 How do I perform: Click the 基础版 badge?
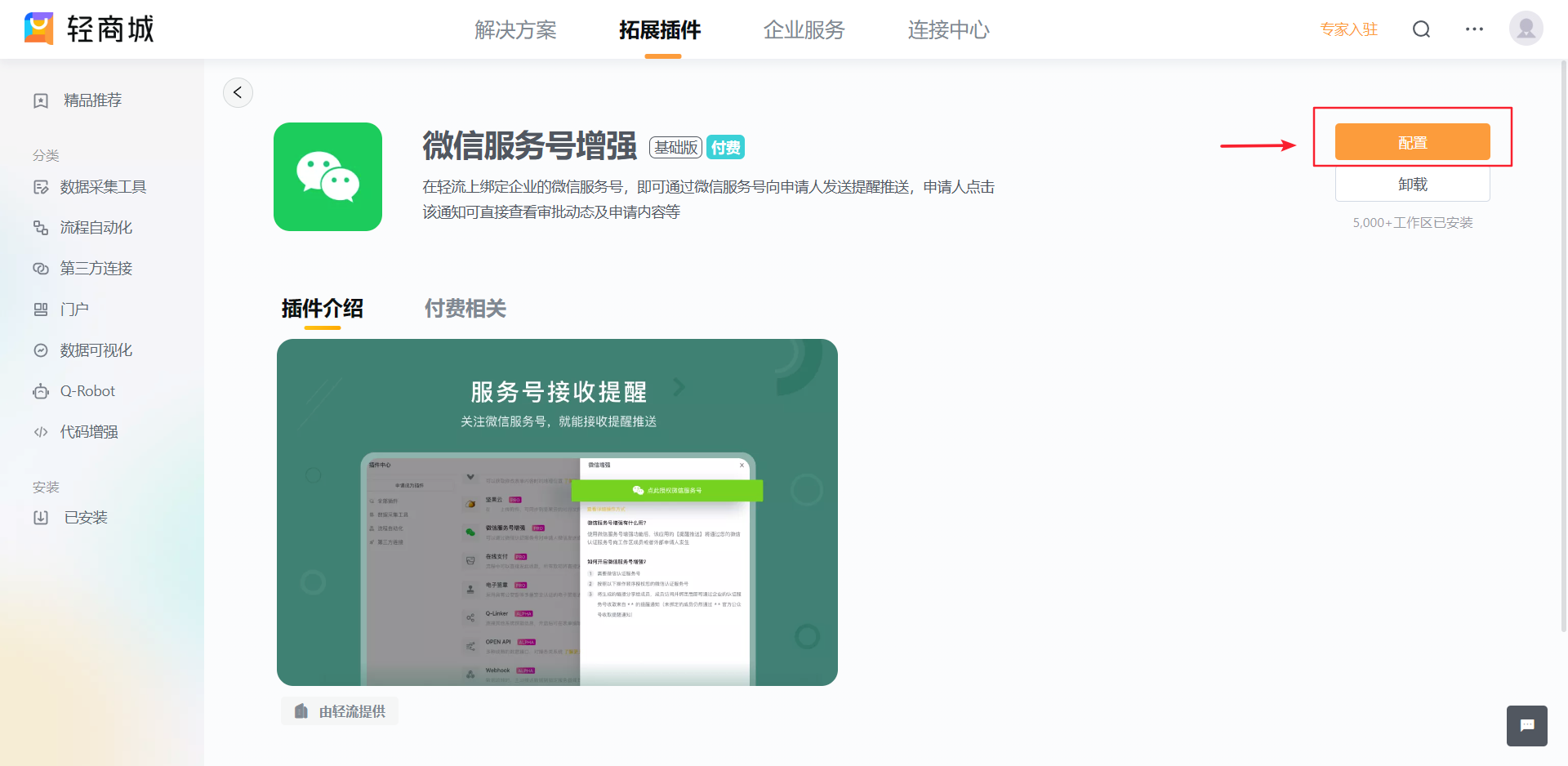point(676,147)
